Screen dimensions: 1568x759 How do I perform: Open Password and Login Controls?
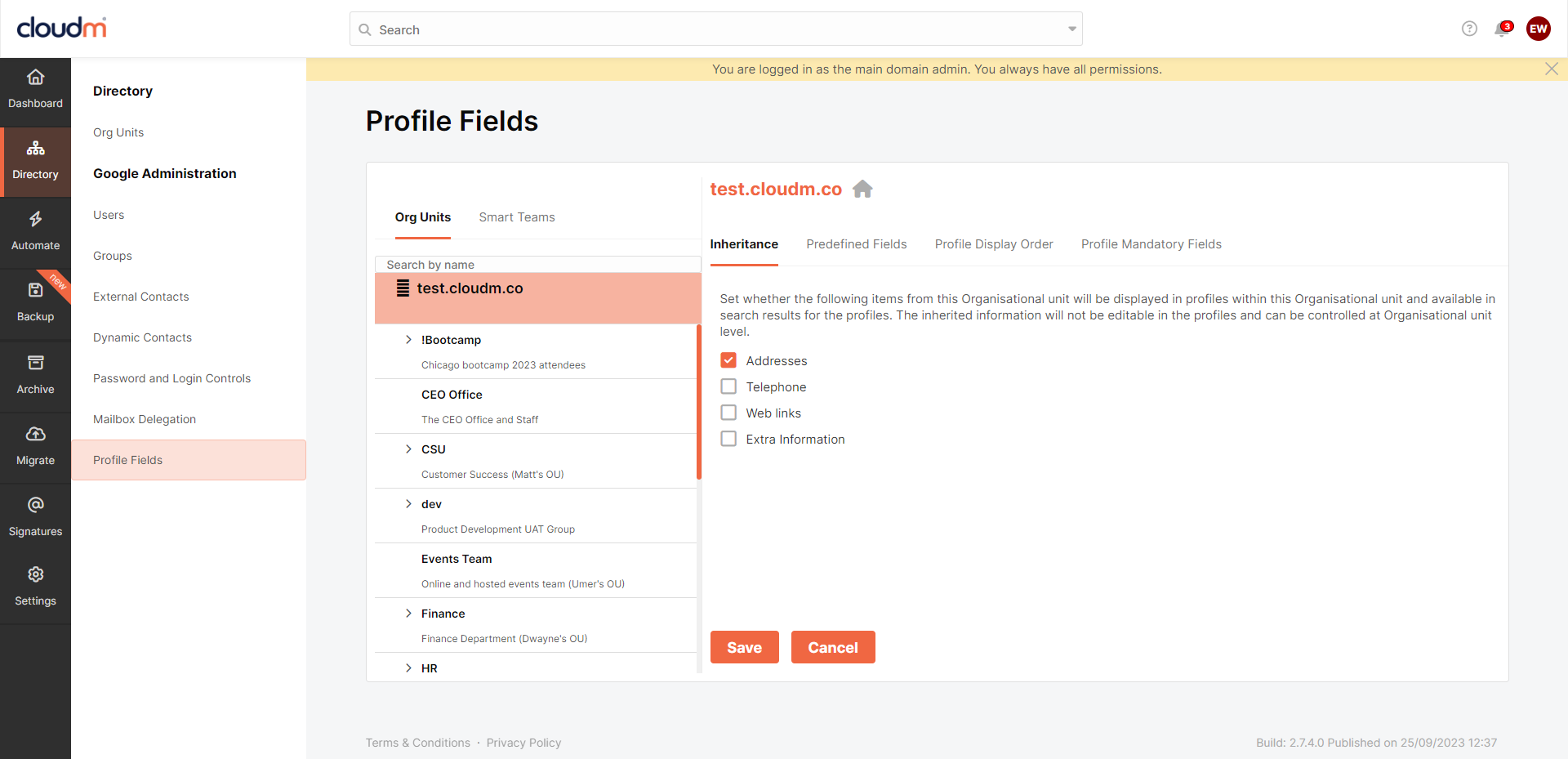[x=172, y=378]
